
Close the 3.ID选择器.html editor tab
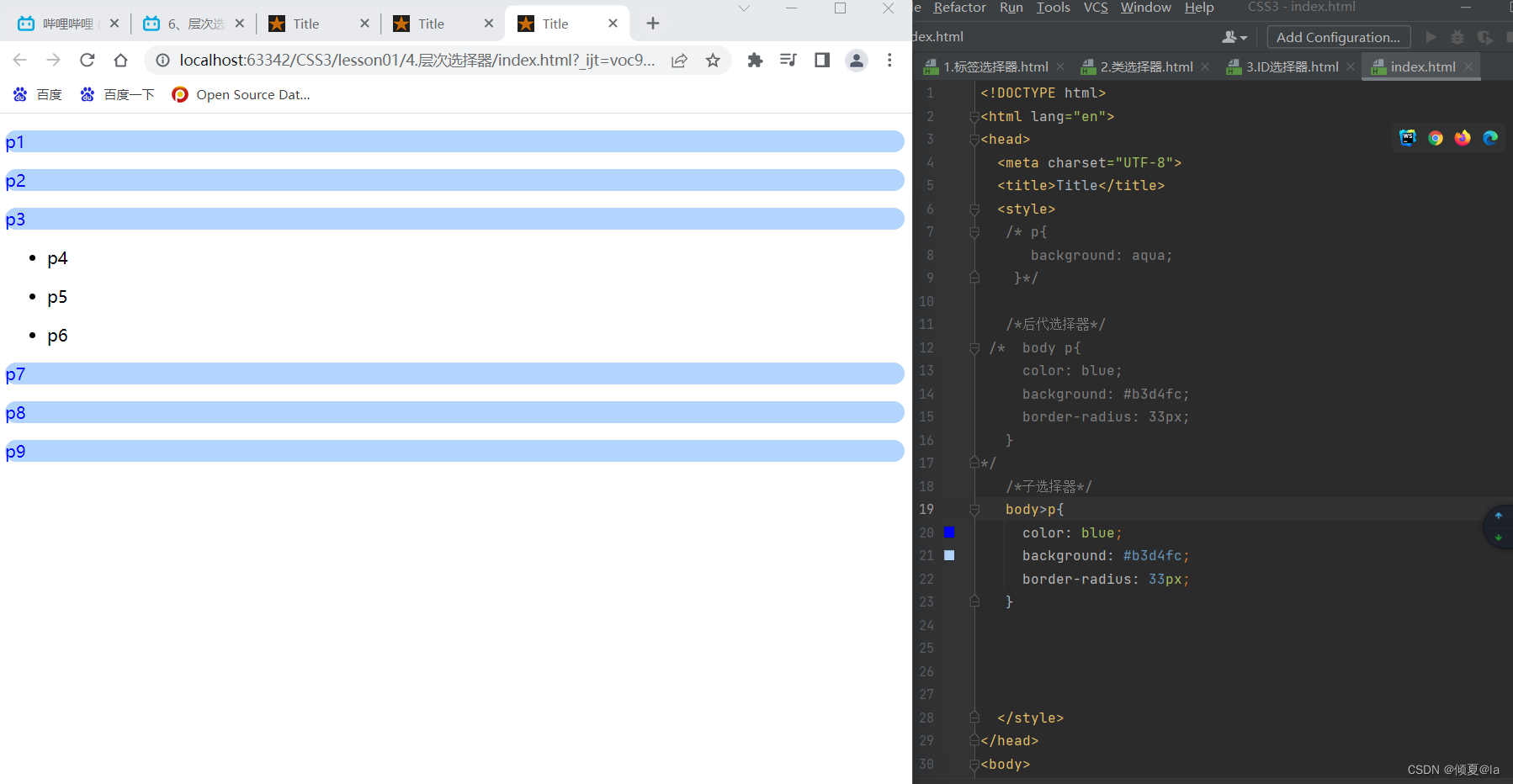[1351, 66]
